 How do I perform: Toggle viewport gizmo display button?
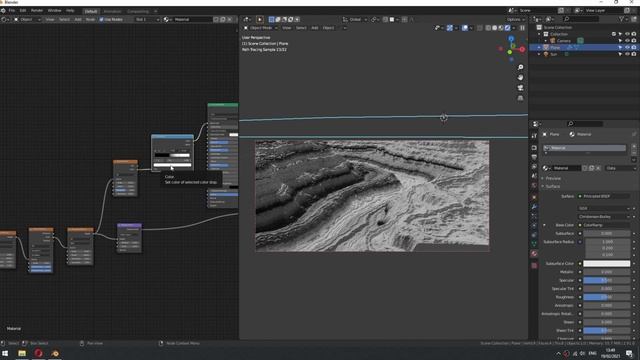tap(449, 28)
